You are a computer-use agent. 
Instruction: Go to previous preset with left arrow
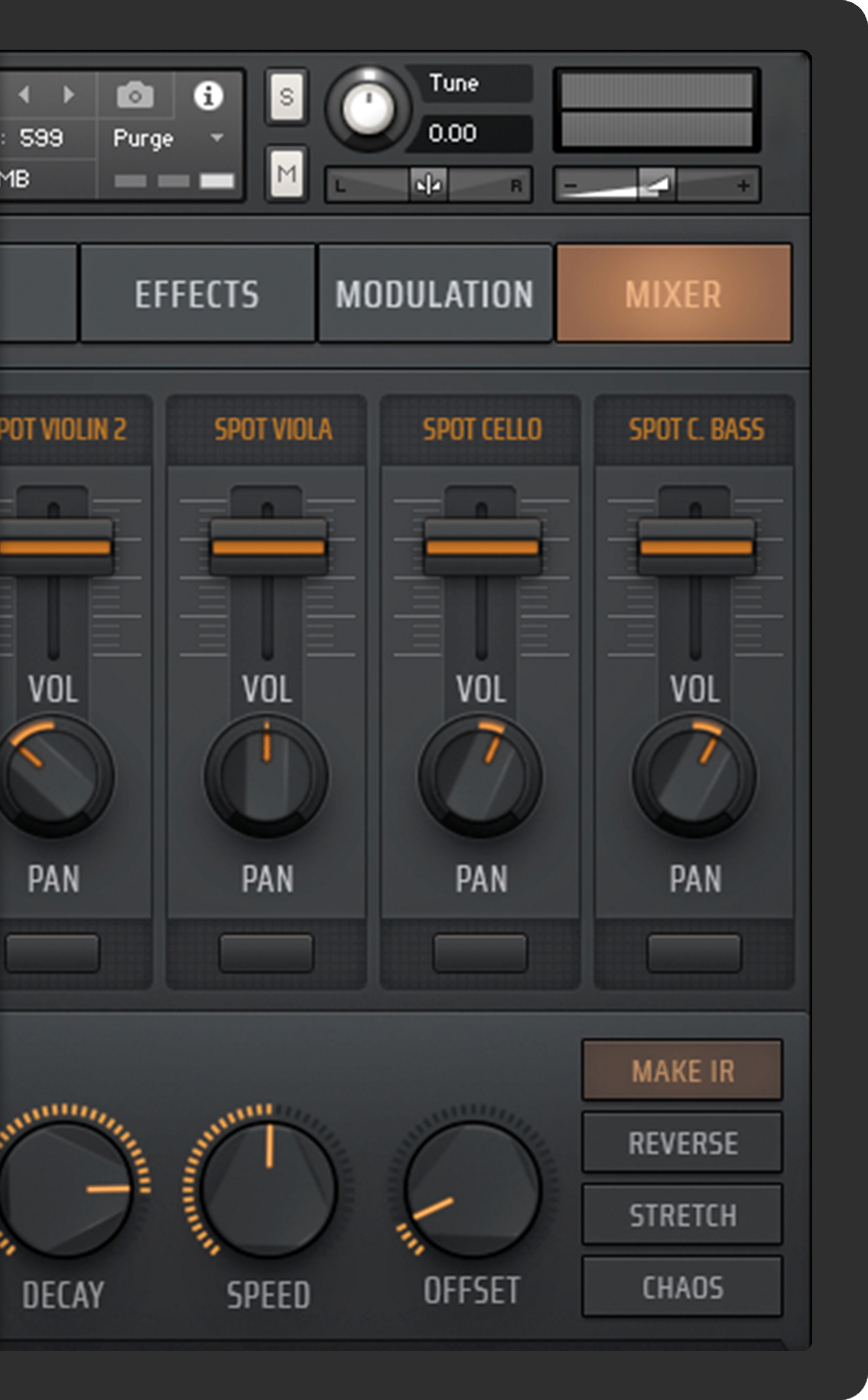pos(24,95)
